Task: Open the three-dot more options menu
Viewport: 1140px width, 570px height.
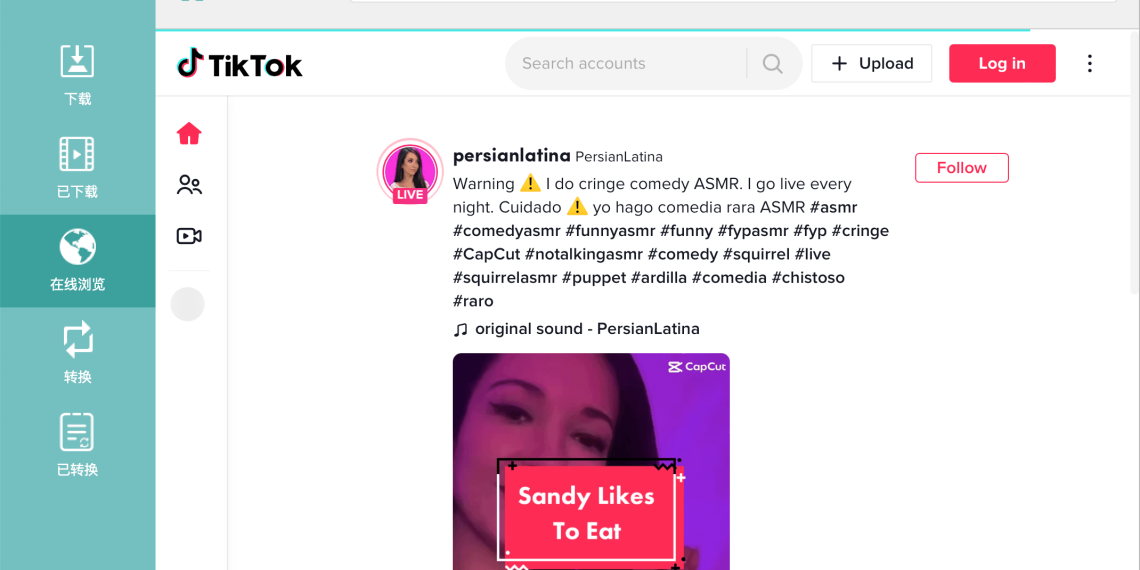Action: [1089, 64]
